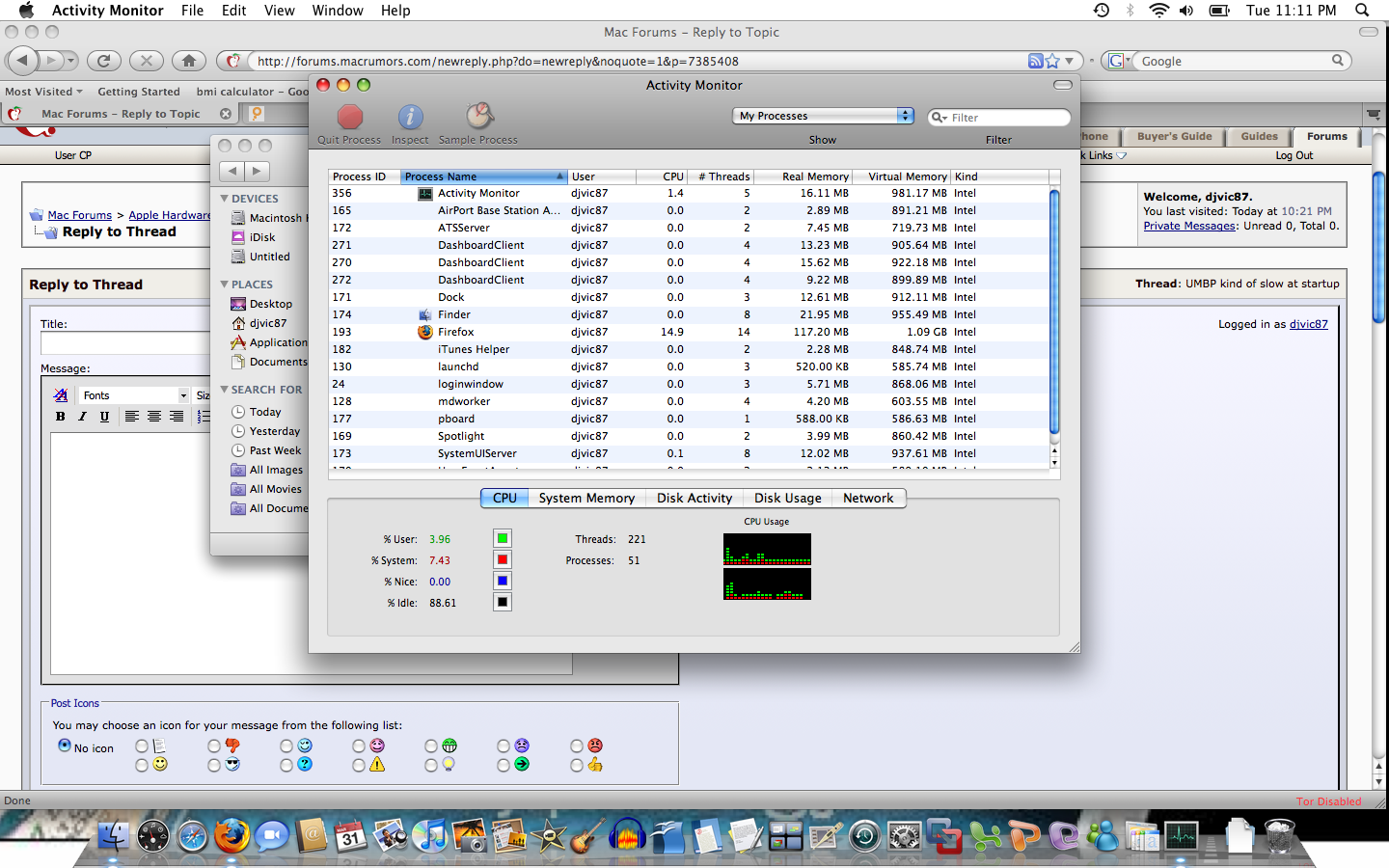
Task: Select the 'No icon' radio button
Action: 65,746
